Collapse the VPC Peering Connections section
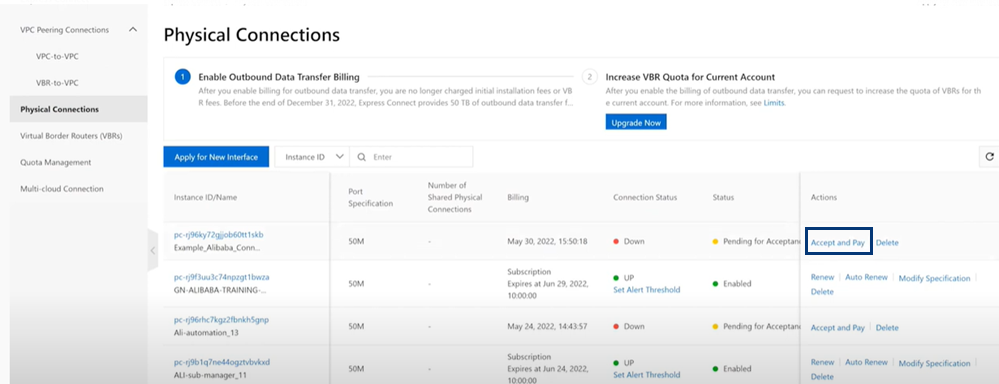This screenshot has width=999, height=384. point(133,29)
